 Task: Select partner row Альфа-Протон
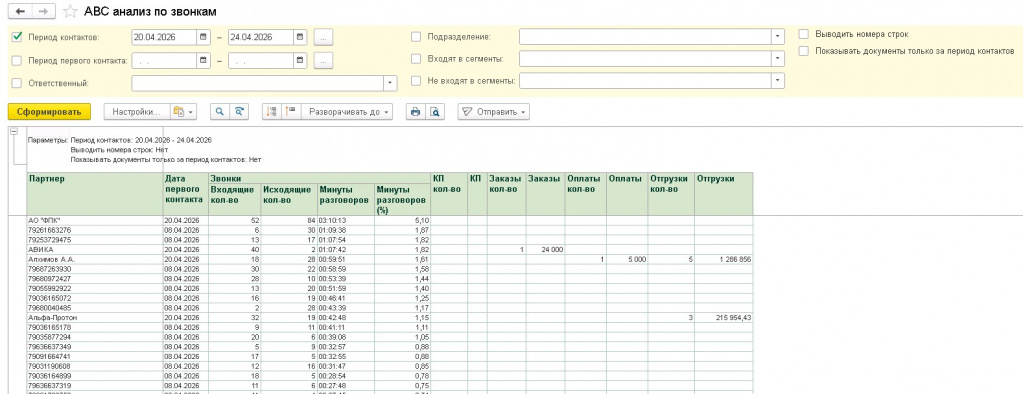click(95, 317)
